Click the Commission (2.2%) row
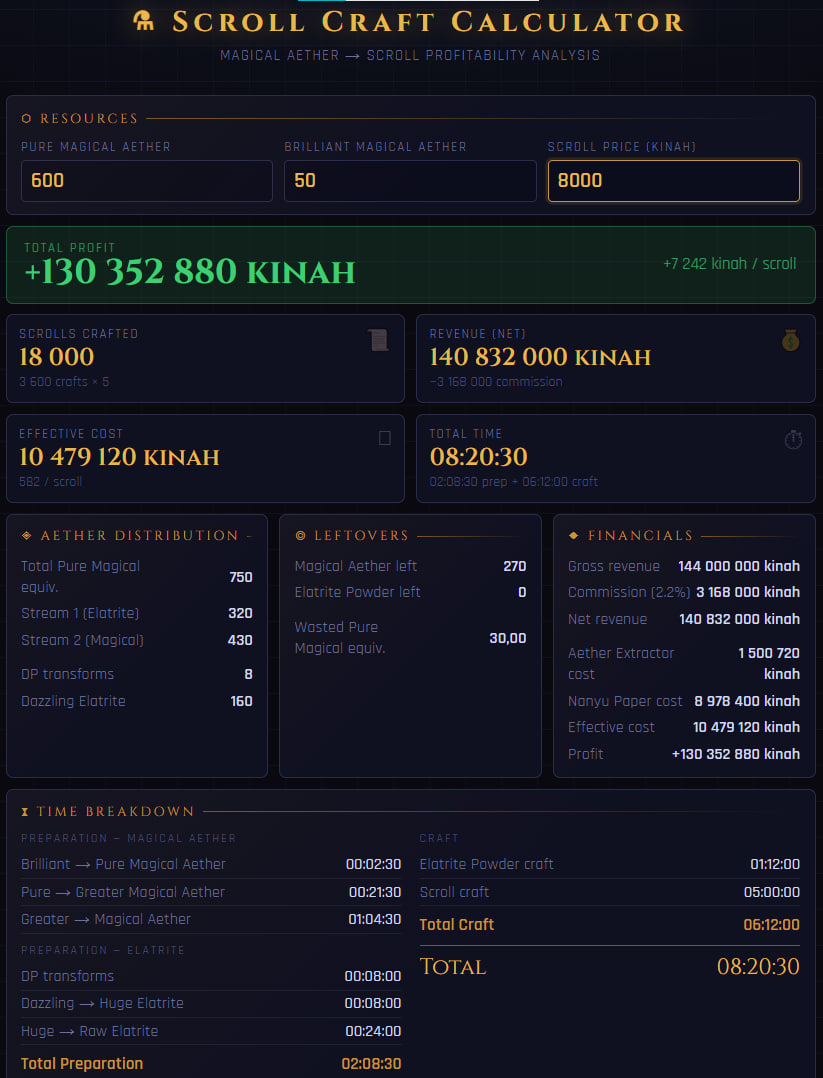The height and width of the screenshot is (1078, 823). (684, 593)
